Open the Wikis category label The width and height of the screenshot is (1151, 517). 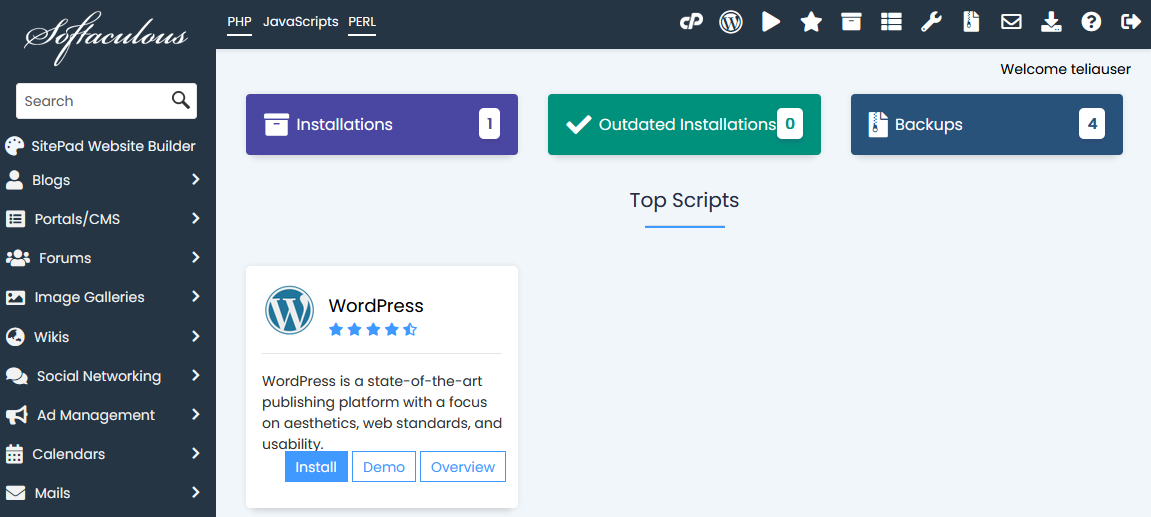[x=51, y=337]
